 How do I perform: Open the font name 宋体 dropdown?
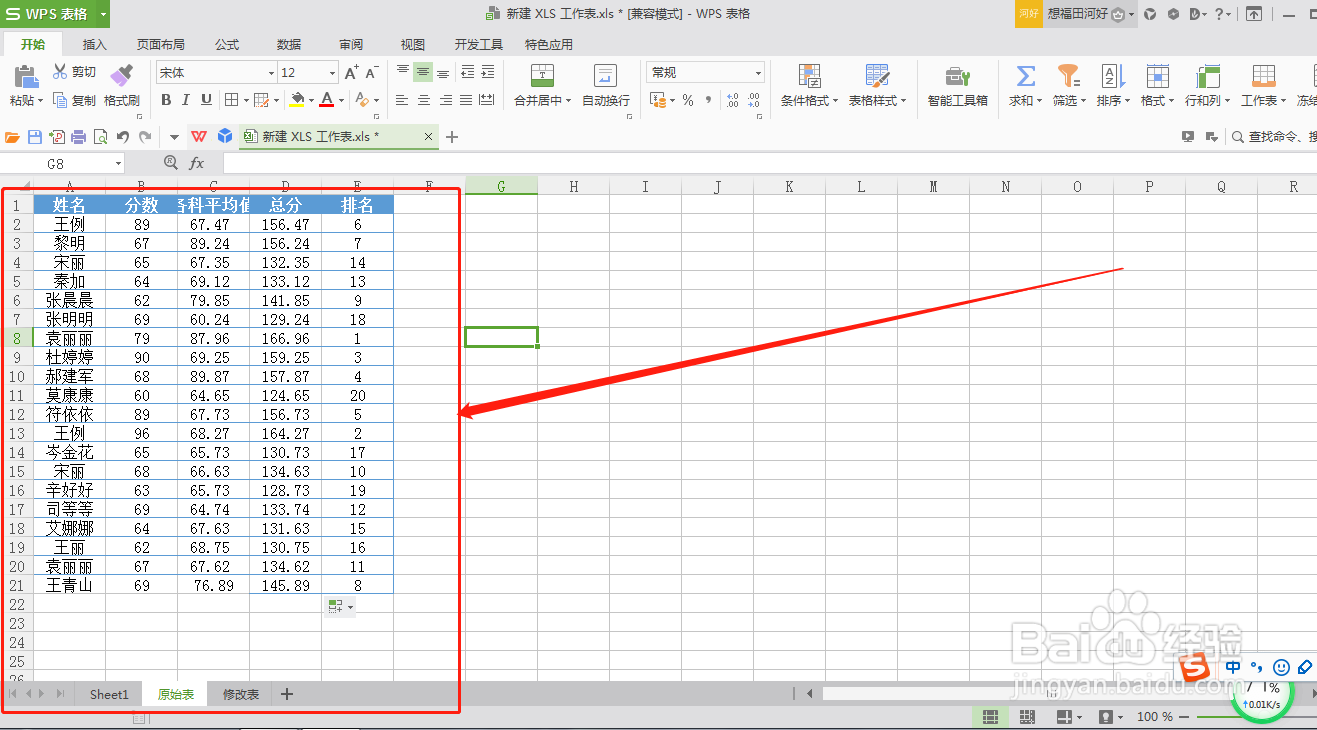[x=271, y=73]
